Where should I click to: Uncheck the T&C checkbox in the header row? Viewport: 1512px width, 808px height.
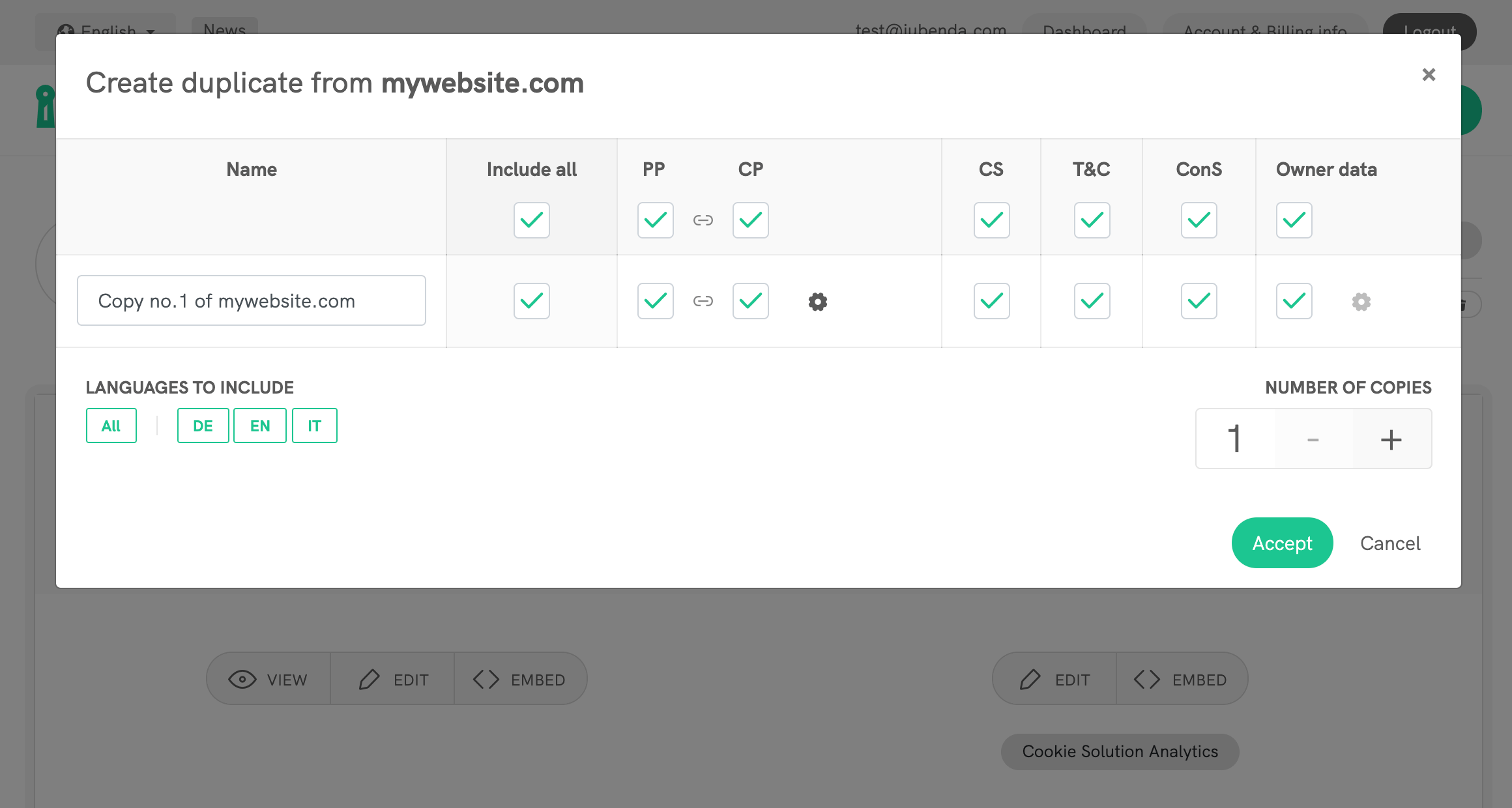[1092, 220]
